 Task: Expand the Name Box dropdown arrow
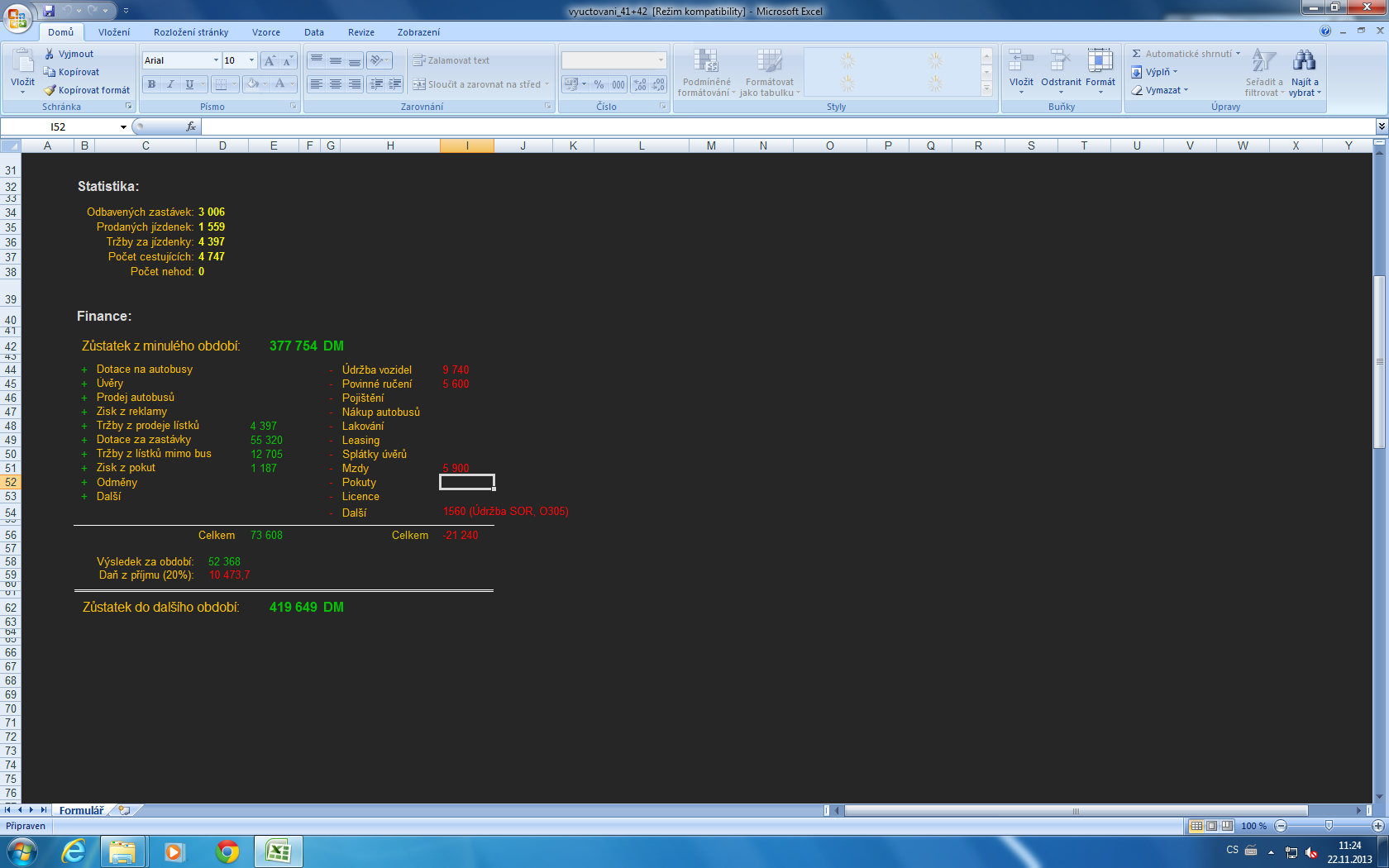pyautogui.click(x=123, y=127)
